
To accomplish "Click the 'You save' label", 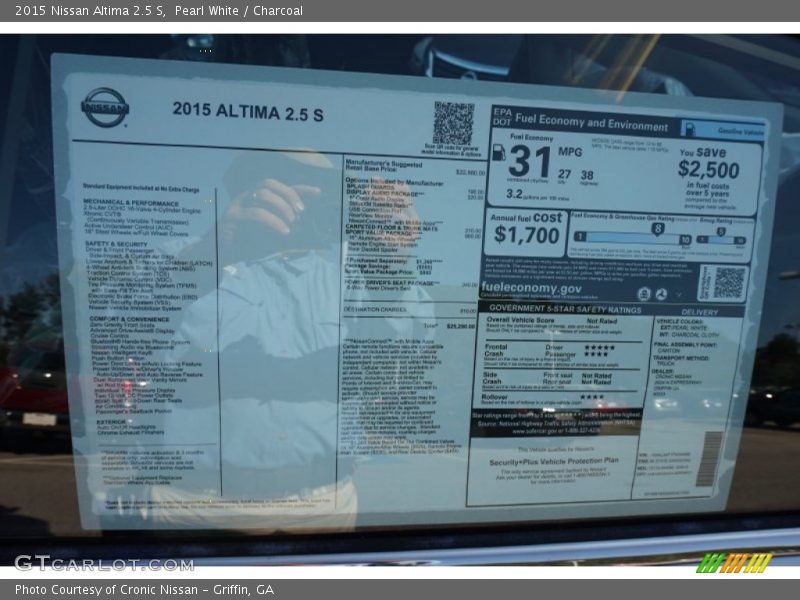I will point(703,152).
